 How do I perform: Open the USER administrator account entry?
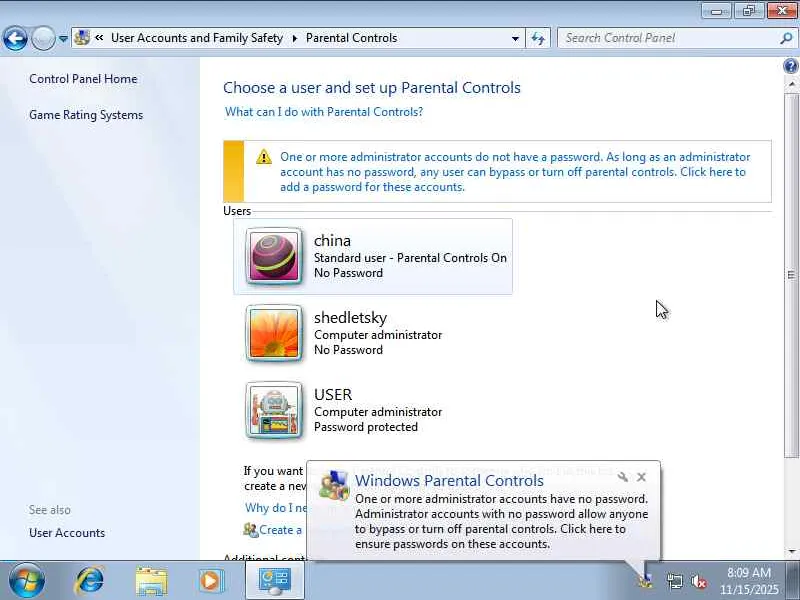(x=373, y=410)
